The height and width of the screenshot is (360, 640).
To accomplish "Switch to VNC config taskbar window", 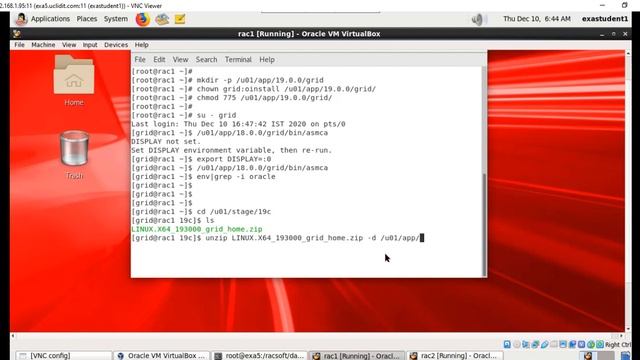I will [x=63, y=356].
